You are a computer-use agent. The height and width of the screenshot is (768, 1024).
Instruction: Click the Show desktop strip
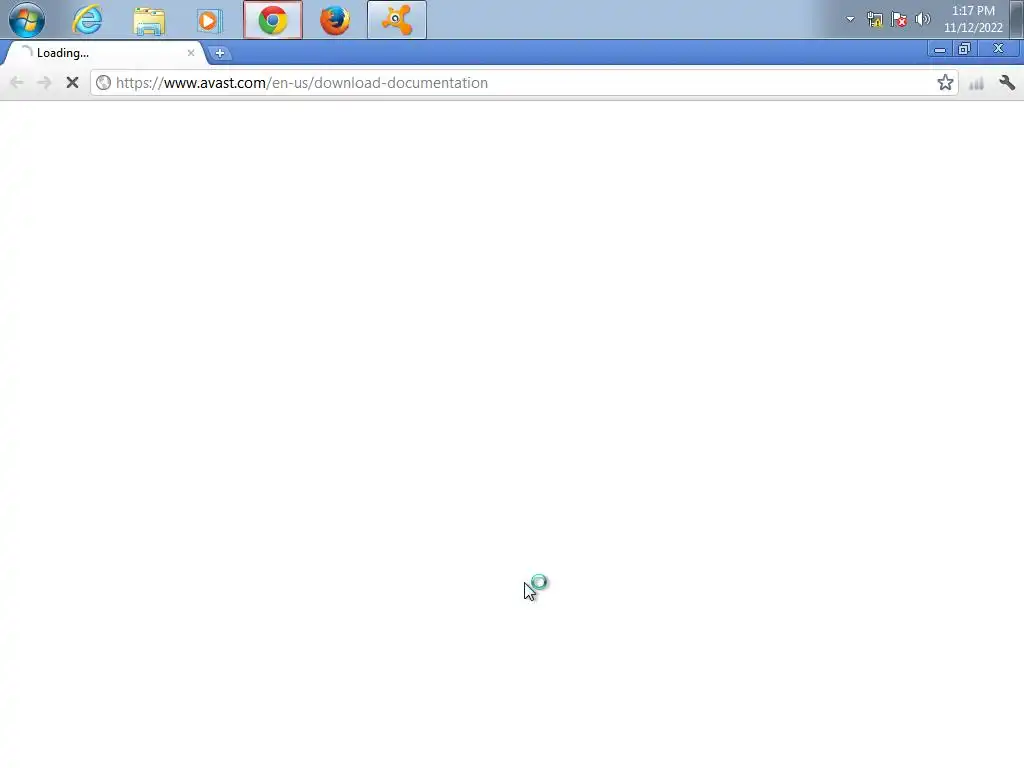pyautogui.click(x=1017, y=20)
